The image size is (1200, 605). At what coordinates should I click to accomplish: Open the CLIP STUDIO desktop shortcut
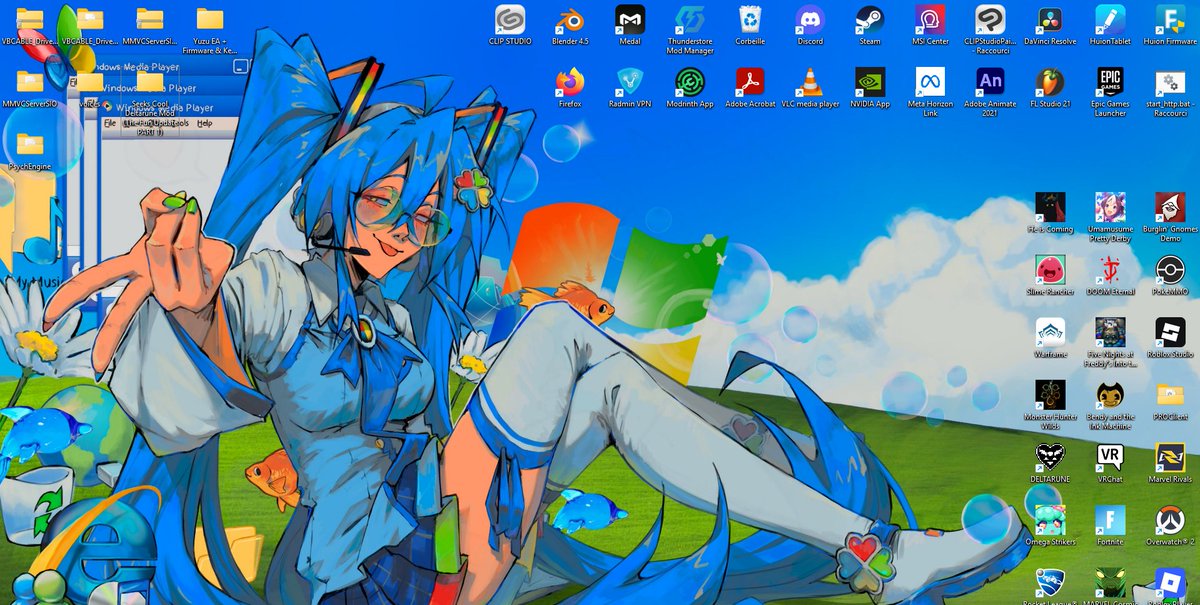(x=510, y=19)
